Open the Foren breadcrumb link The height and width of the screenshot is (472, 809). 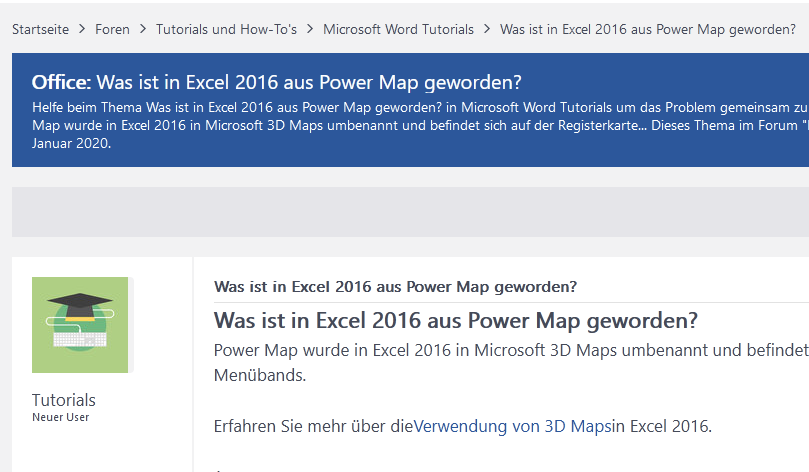pos(112,29)
